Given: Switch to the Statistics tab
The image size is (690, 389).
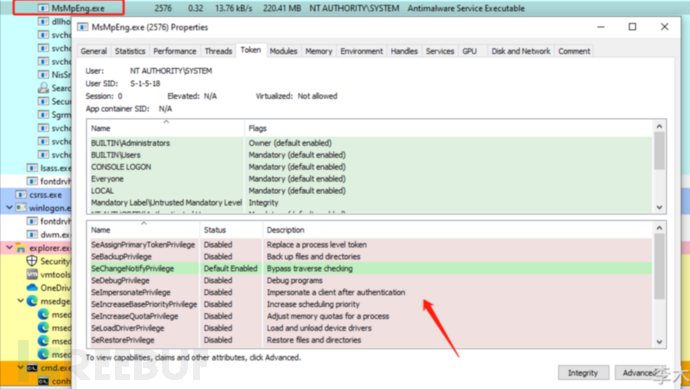Looking at the screenshot, I should pos(130,51).
